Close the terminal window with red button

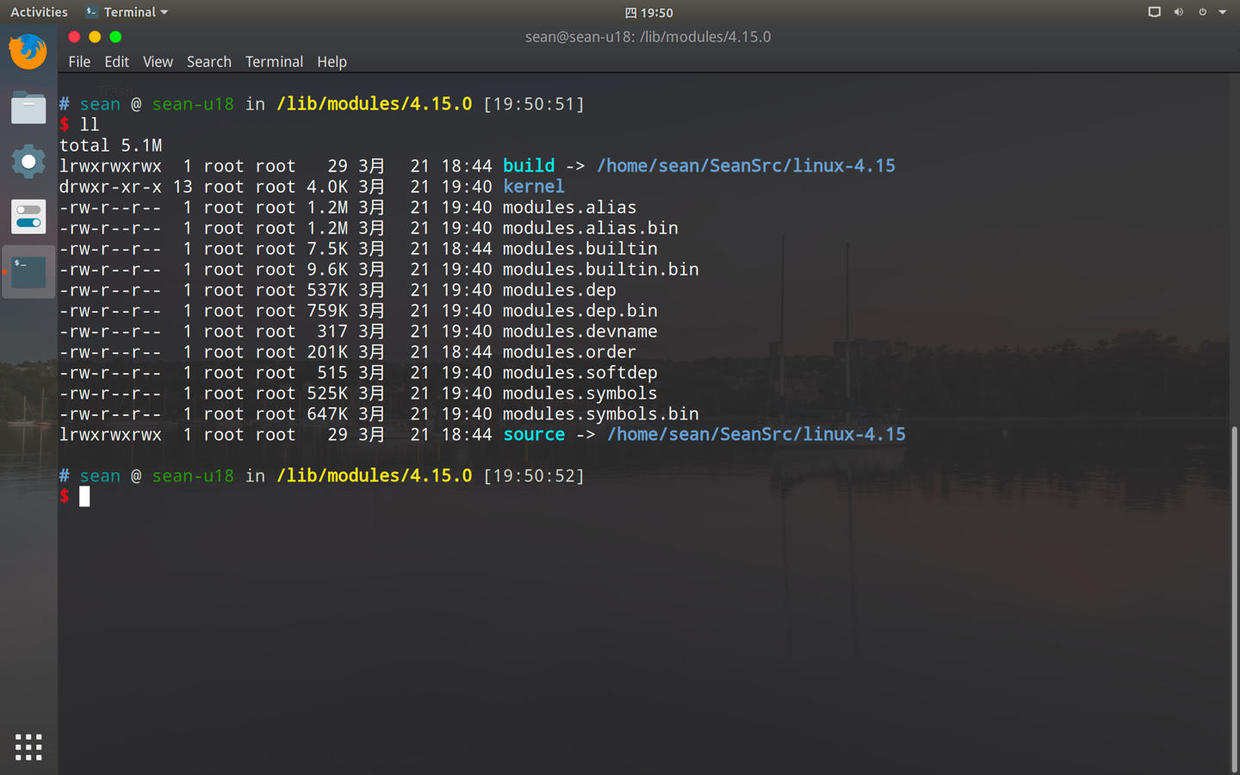click(74, 37)
